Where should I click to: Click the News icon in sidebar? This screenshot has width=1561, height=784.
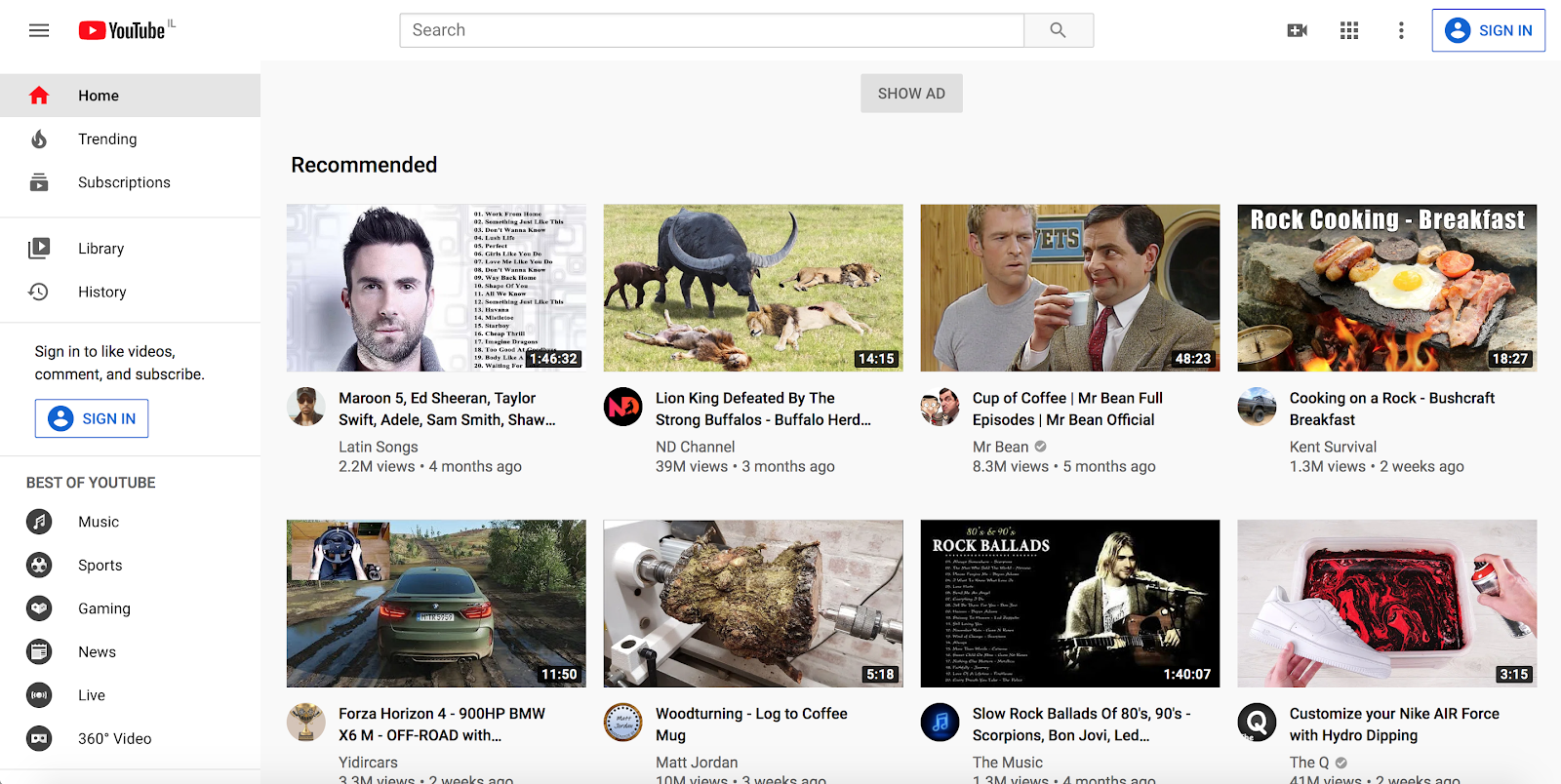click(x=39, y=651)
